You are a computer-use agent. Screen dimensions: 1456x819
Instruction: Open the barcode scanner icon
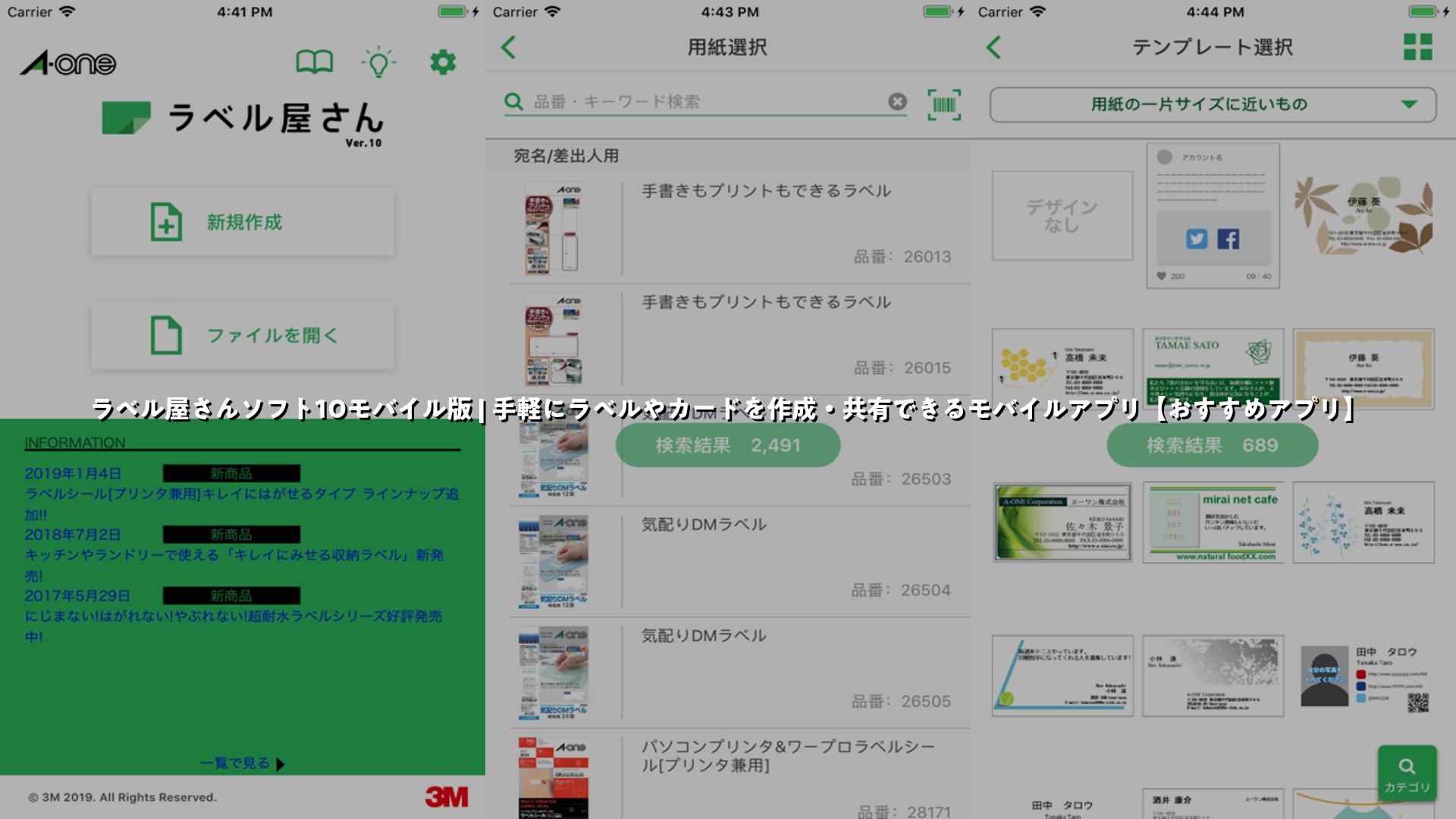pyautogui.click(x=944, y=105)
